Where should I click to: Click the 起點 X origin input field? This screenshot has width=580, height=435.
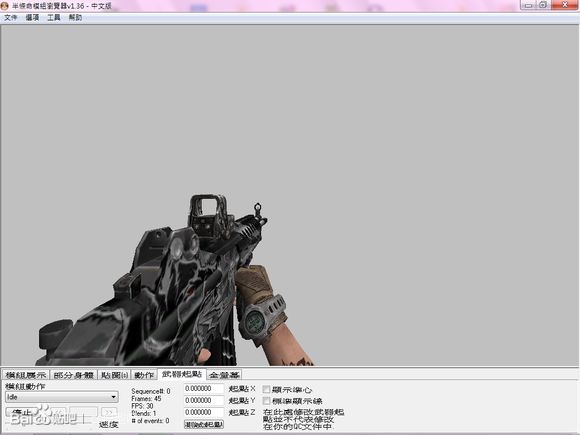(204, 388)
